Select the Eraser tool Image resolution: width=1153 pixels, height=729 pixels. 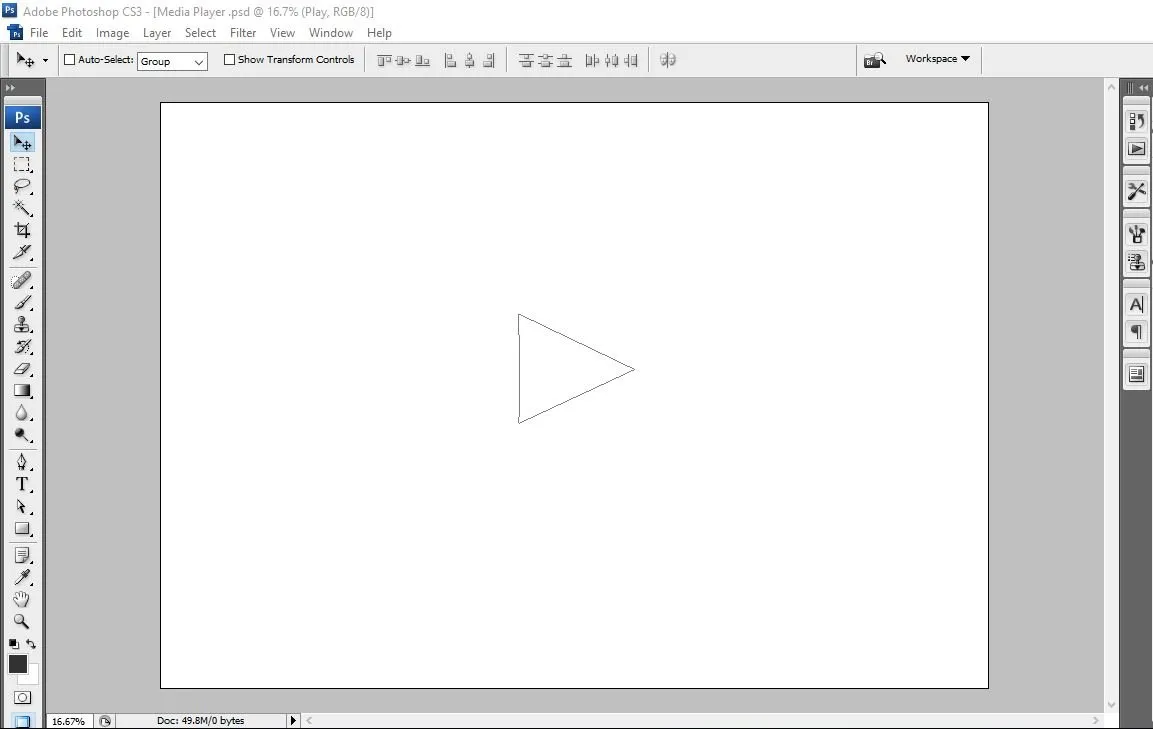tap(22, 369)
